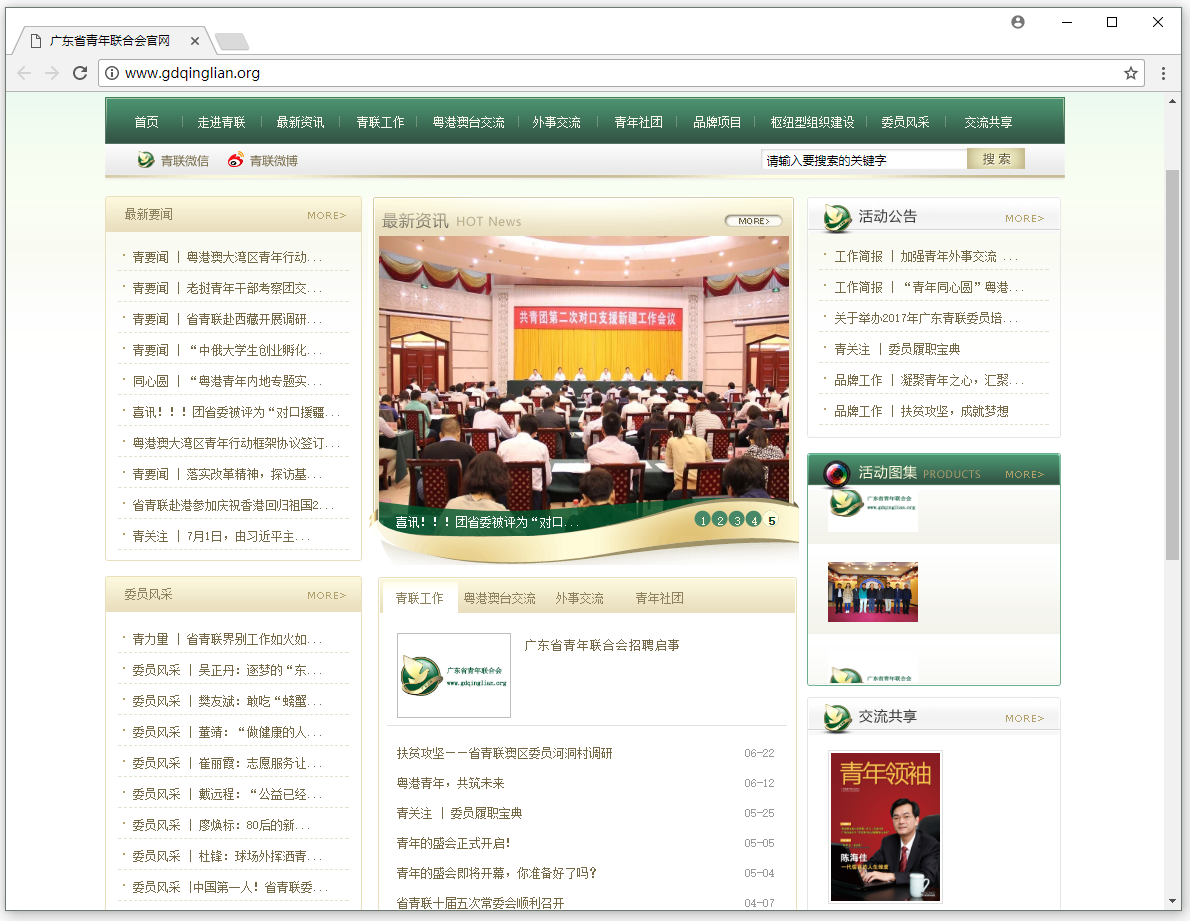Reload the page using the refresh icon
Image resolution: width=1190 pixels, height=921 pixels.
point(80,73)
